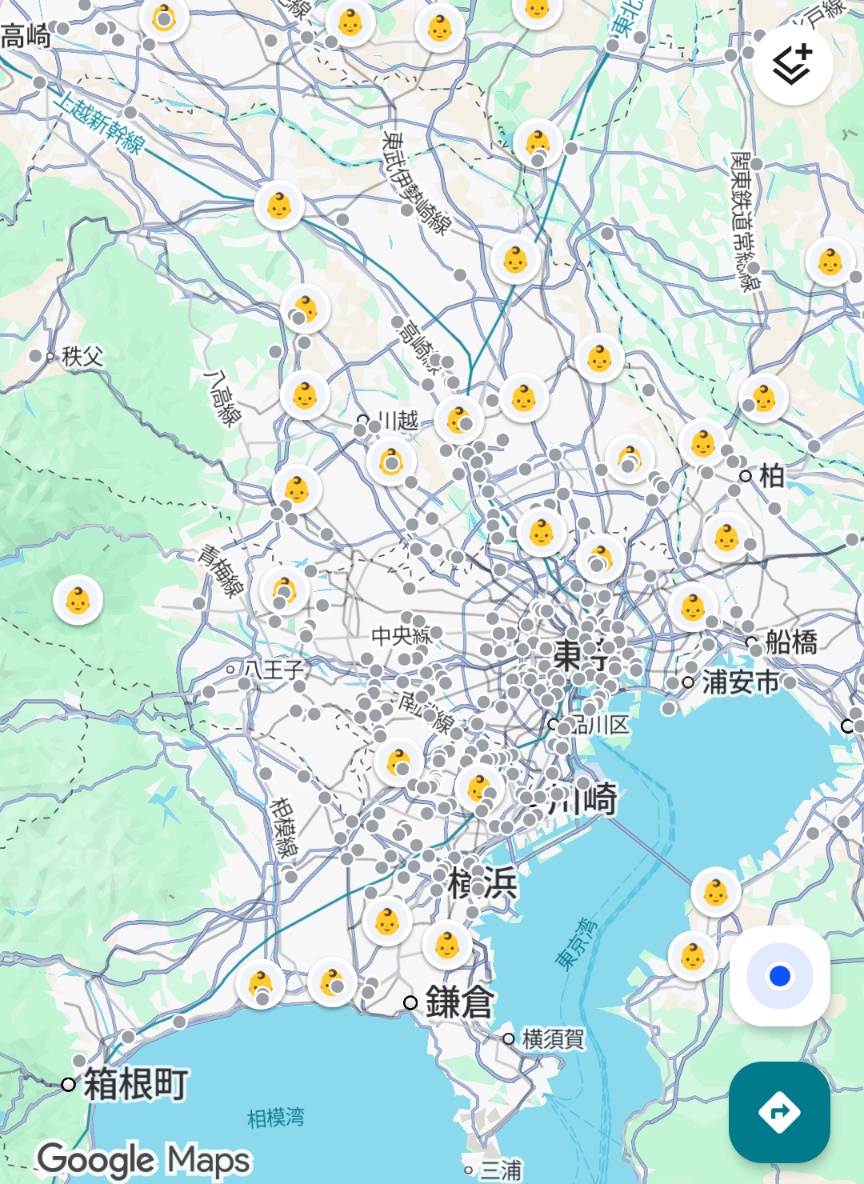Select the baby marker right of the 八高線 label
Image resolution: width=864 pixels, height=1184 pixels.
click(304, 395)
